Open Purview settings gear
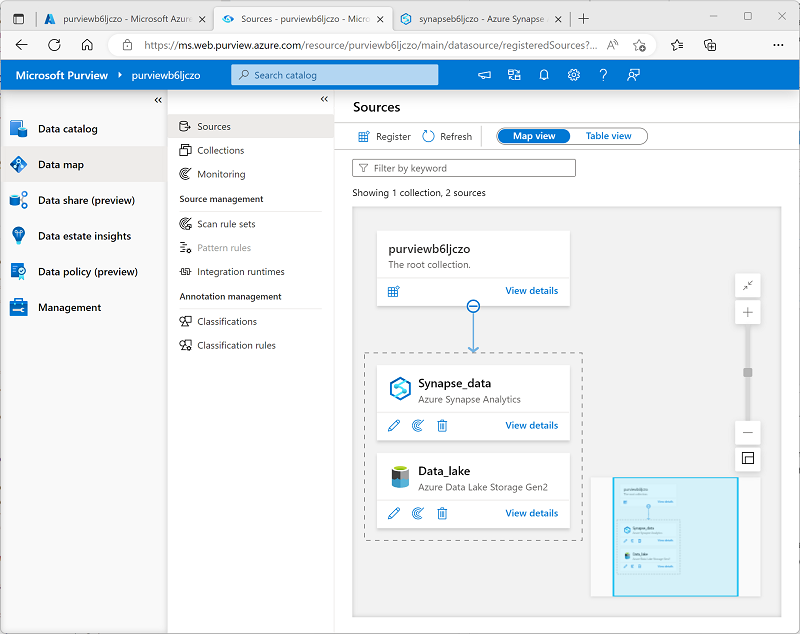Viewport: 800px width, 634px height. (x=573, y=75)
